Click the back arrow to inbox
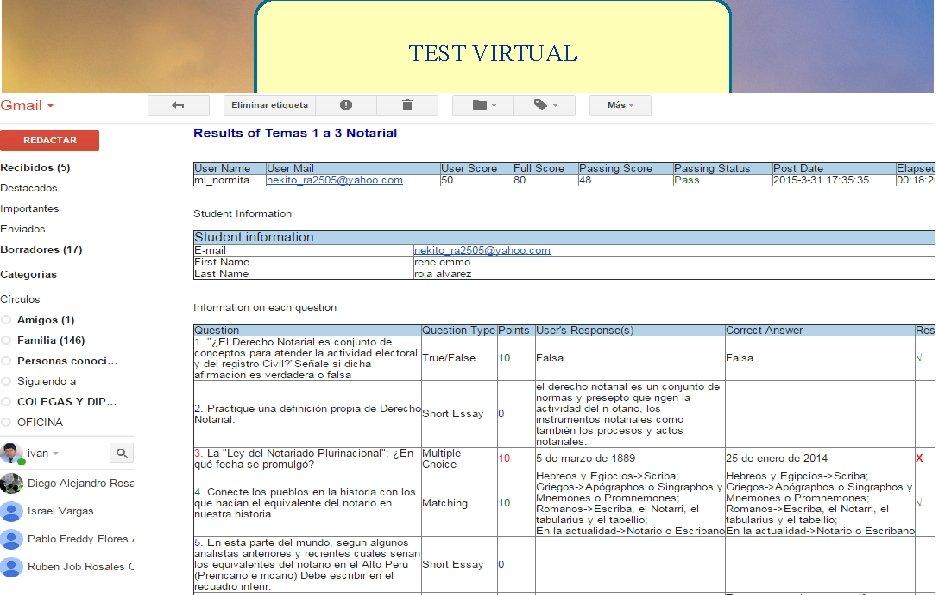The width and height of the screenshot is (936, 595). coord(178,105)
